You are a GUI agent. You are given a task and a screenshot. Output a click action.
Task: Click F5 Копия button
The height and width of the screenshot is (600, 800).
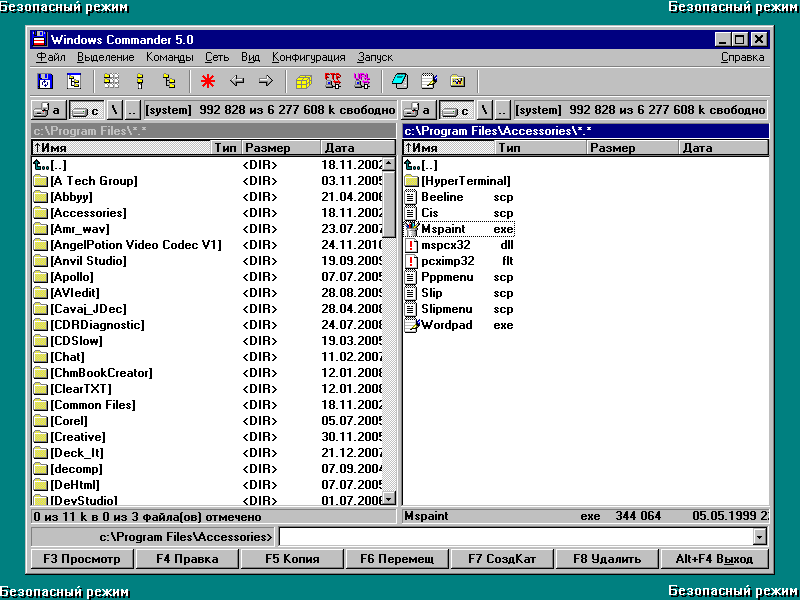[x=292, y=559]
